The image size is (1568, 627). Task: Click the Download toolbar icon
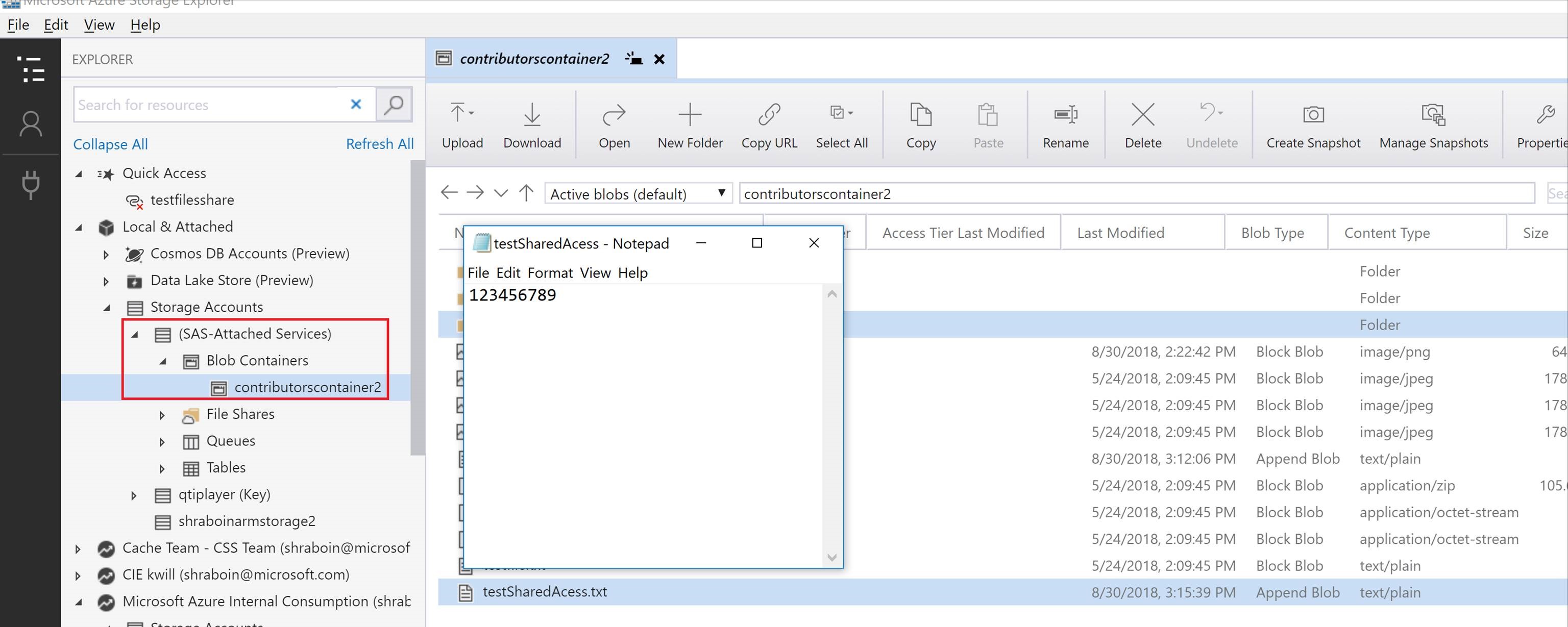click(x=532, y=114)
